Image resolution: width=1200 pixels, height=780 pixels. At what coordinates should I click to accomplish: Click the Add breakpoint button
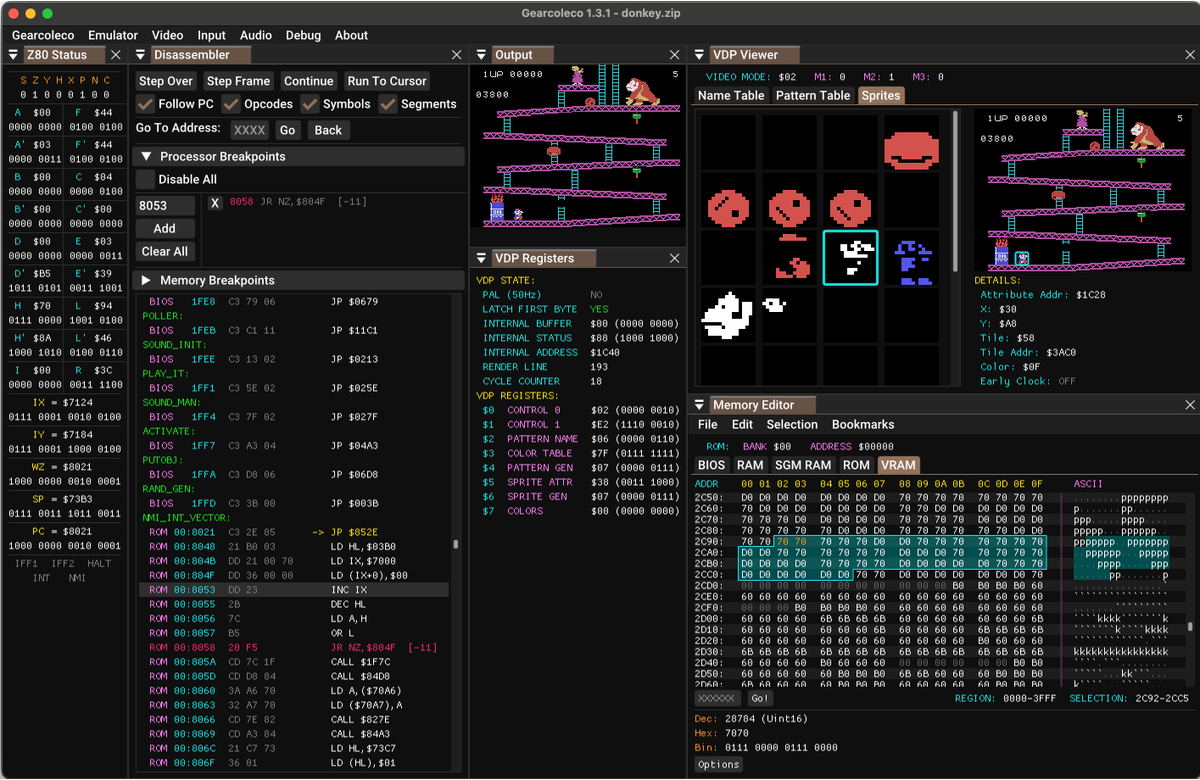165,228
